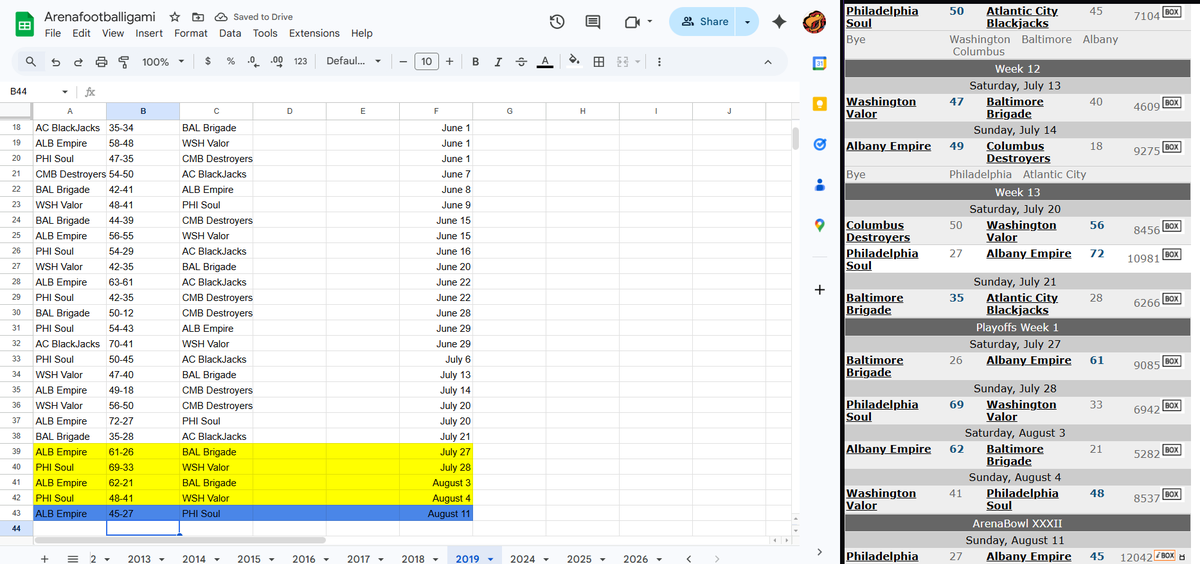Click increase decimal places icon
Viewport: 1200px width, 564px height.
point(277,61)
